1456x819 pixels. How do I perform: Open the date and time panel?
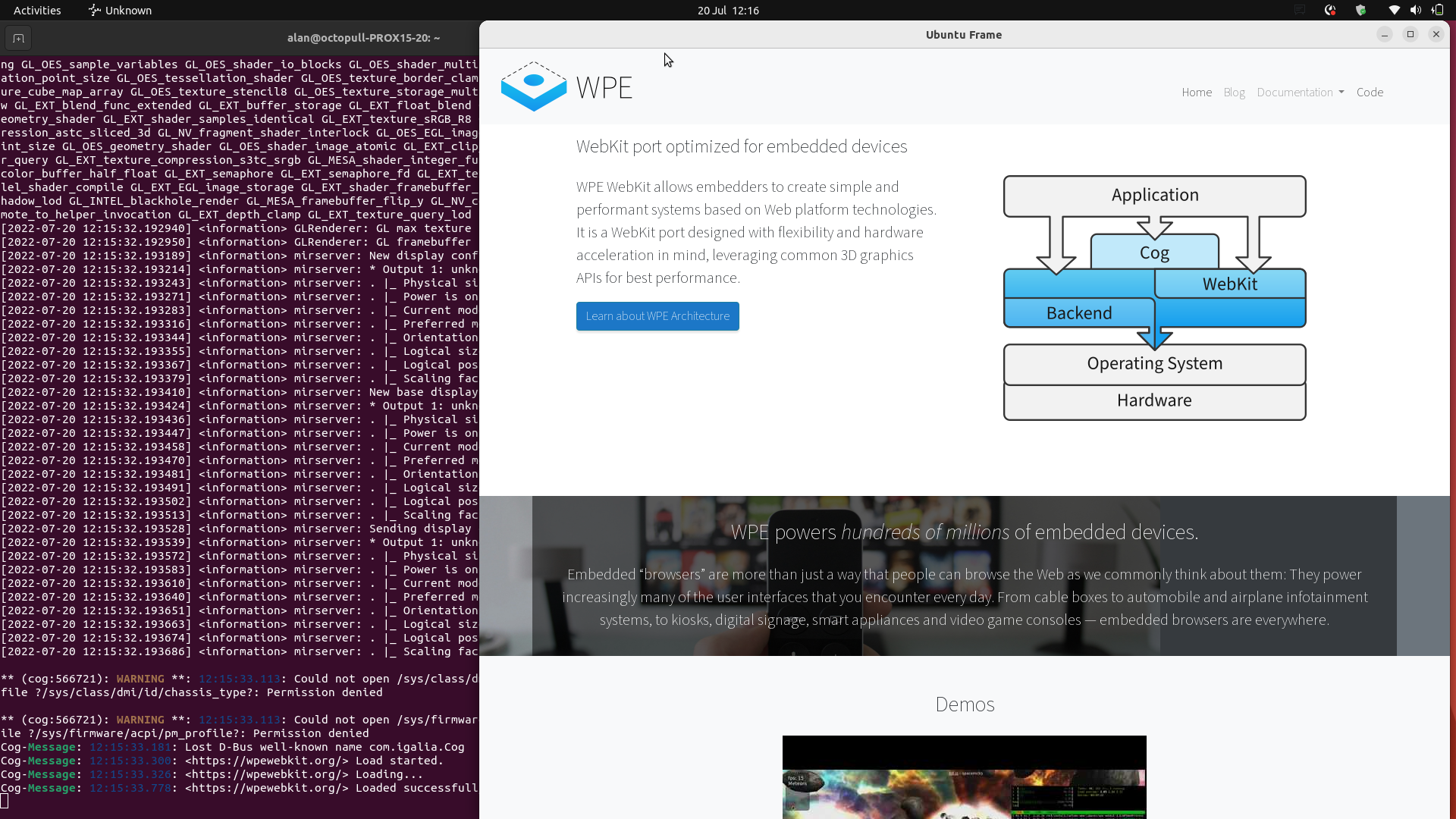click(x=727, y=11)
